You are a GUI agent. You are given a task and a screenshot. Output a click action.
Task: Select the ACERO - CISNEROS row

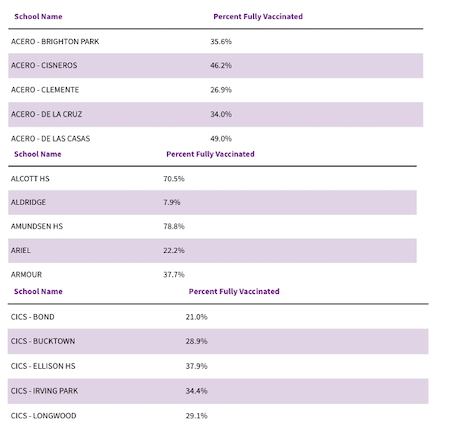tap(216, 65)
